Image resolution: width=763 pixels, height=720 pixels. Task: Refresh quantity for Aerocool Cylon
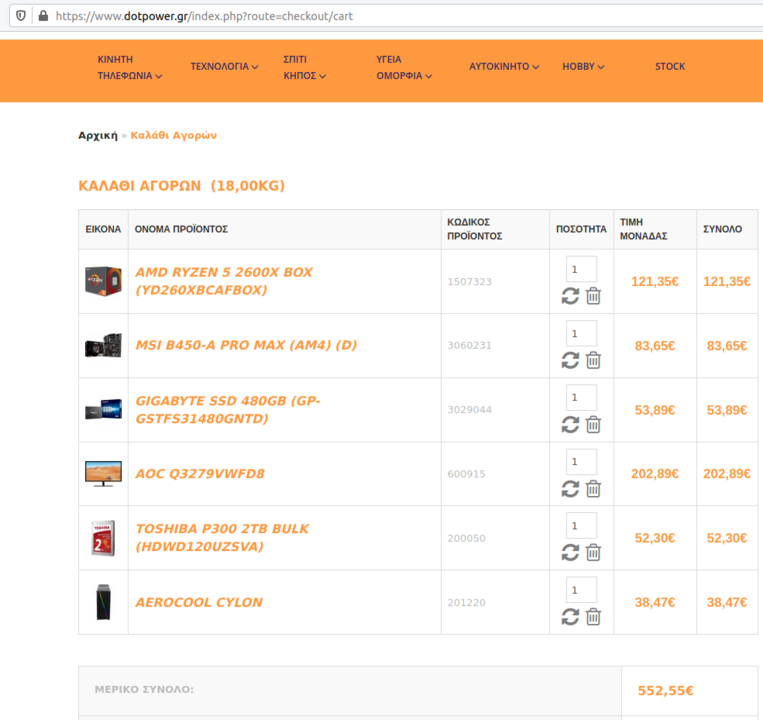point(570,617)
